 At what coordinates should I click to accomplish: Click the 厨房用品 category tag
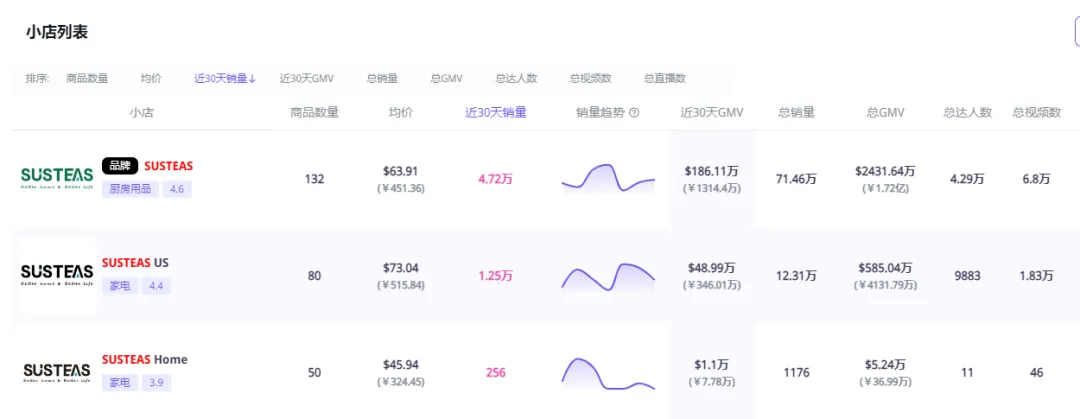(x=130, y=189)
